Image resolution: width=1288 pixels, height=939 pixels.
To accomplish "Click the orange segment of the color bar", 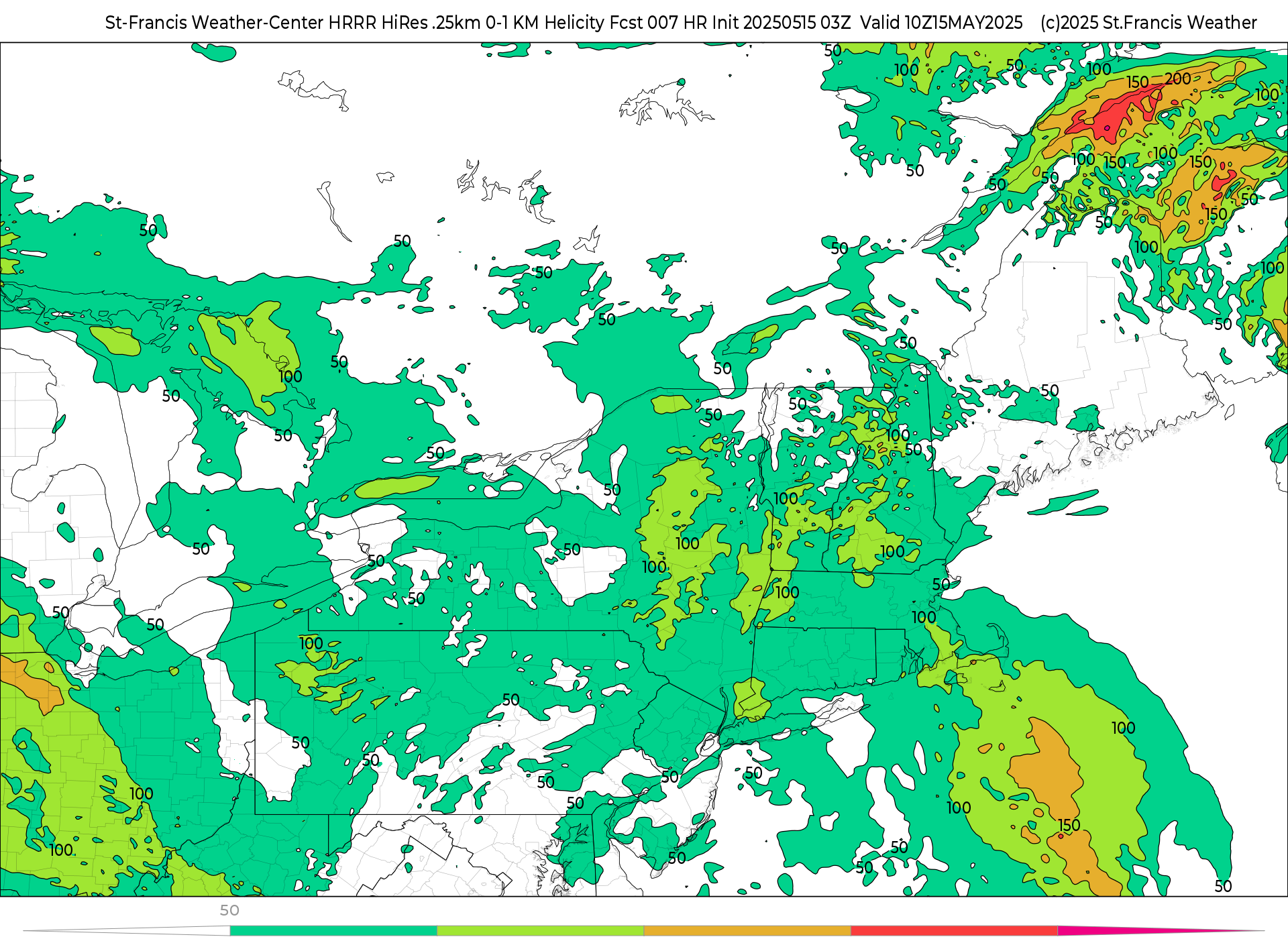I will (x=747, y=931).
